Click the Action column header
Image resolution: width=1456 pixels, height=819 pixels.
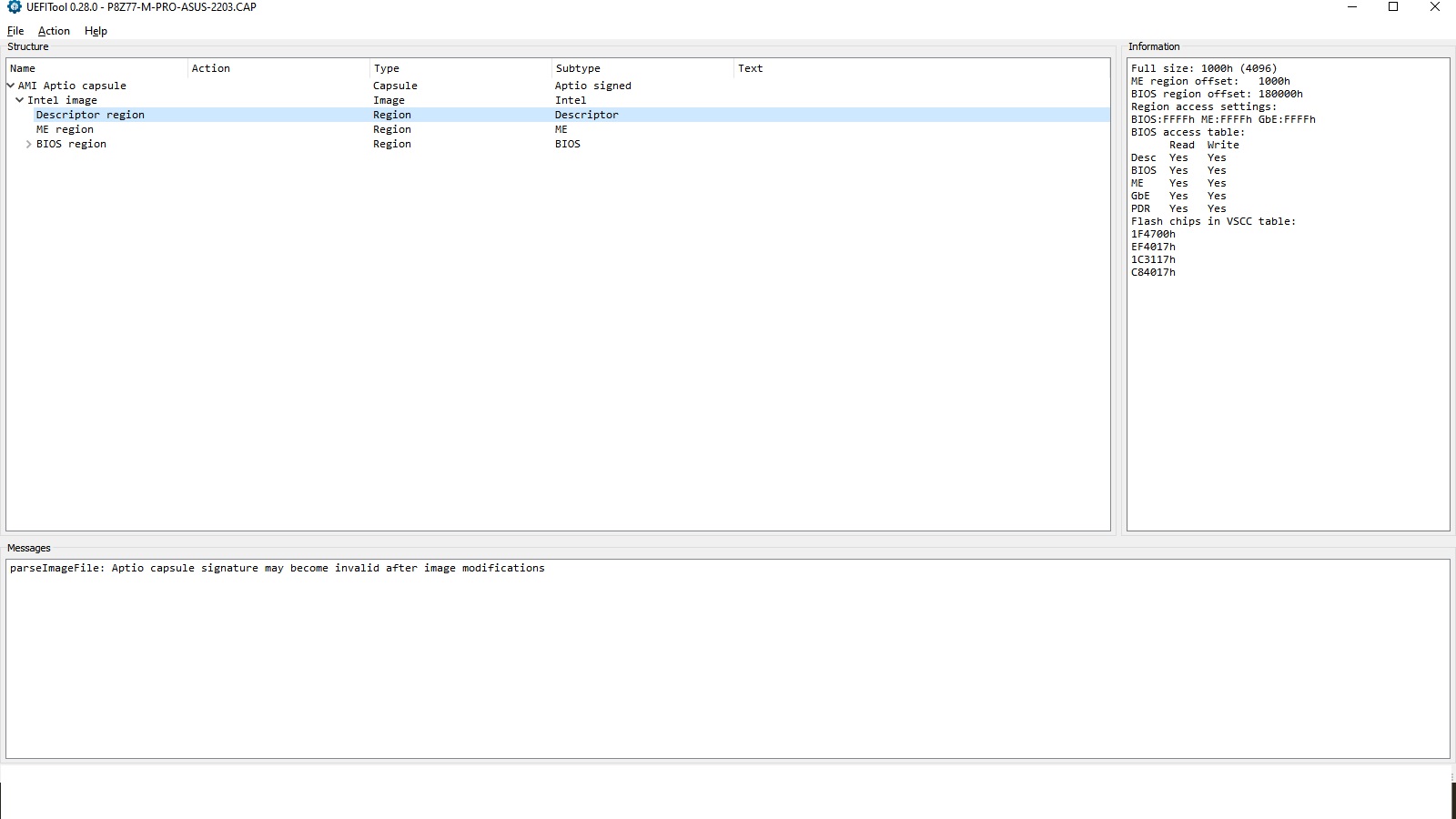278,68
